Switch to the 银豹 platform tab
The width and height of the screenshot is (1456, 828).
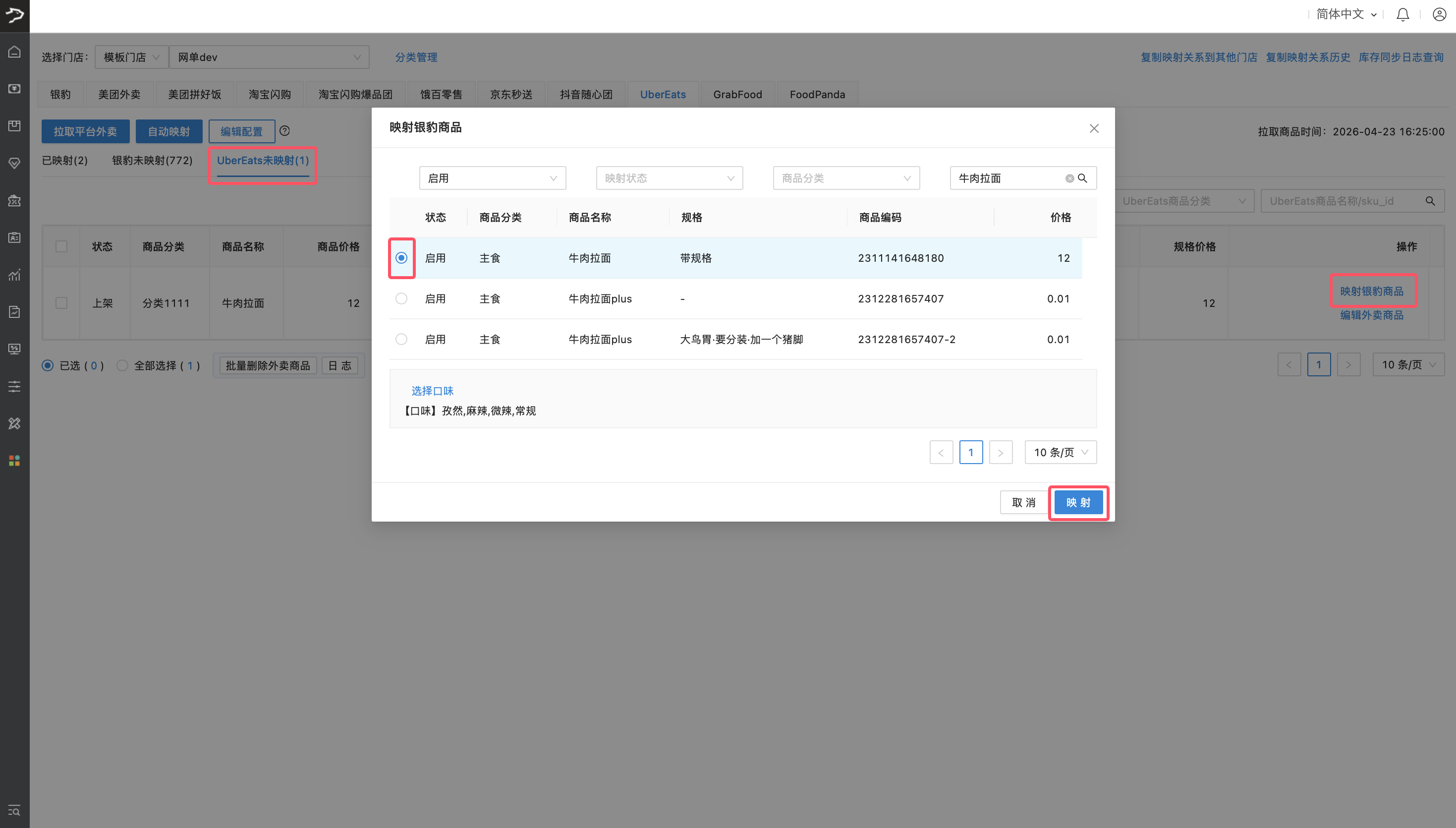pos(60,94)
